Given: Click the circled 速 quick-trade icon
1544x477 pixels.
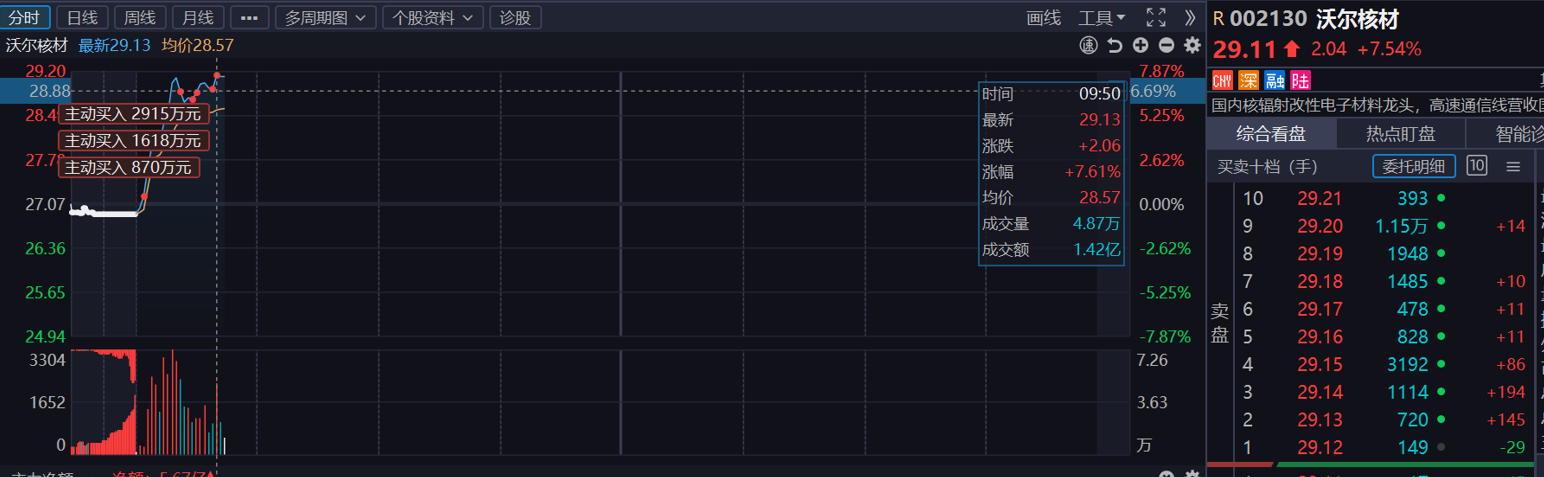Looking at the screenshot, I should pyautogui.click(x=1089, y=45).
